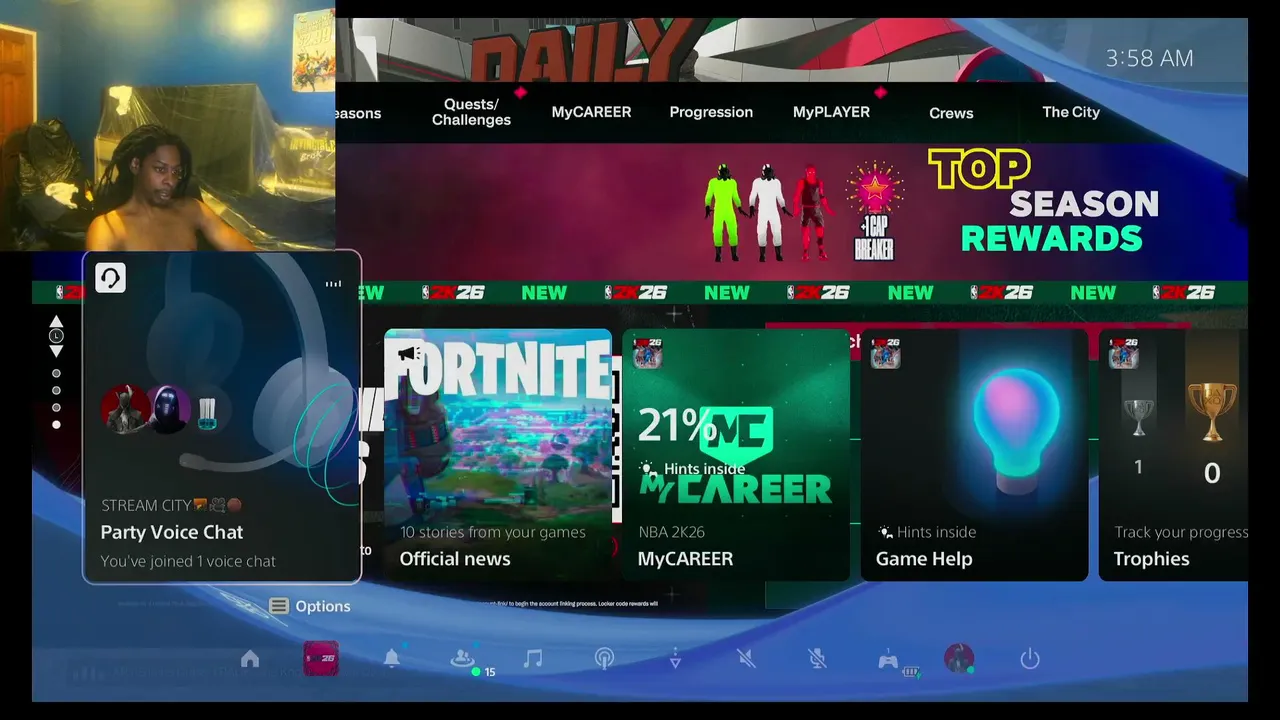
Task: Click the Top Season Rewards banner
Action: pyautogui.click(x=791, y=211)
